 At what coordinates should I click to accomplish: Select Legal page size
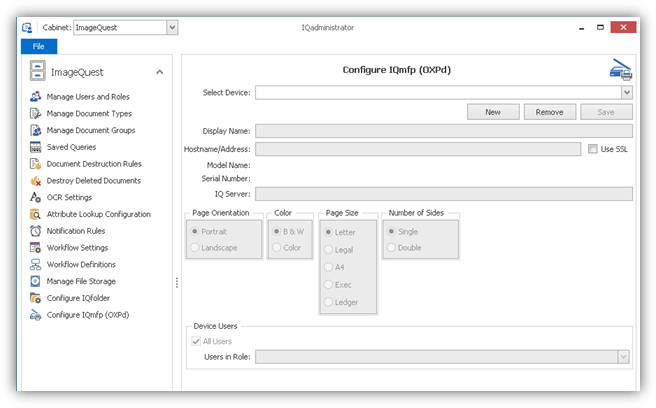pyautogui.click(x=328, y=249)
